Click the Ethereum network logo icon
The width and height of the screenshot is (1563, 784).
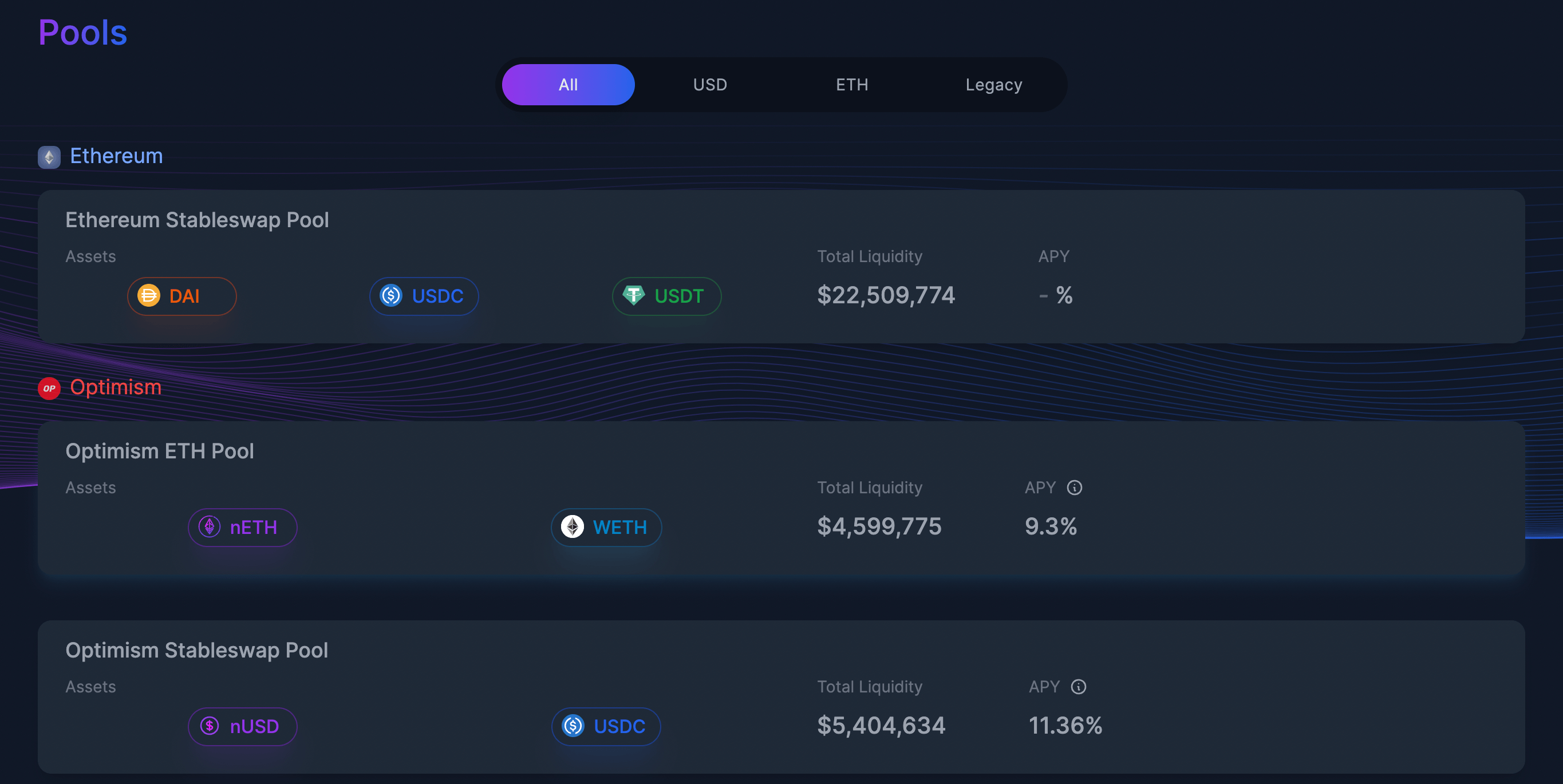click(x=49, y=157)
